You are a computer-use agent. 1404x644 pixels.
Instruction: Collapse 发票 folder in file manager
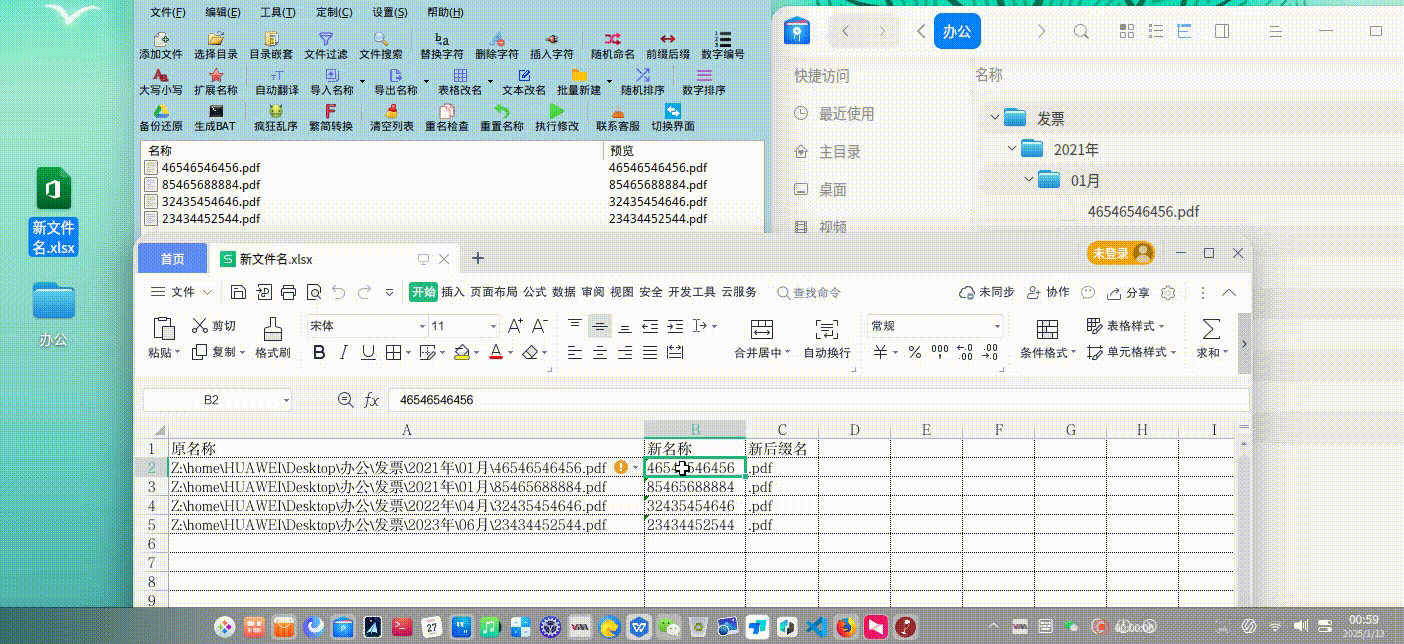coord(994,118)
